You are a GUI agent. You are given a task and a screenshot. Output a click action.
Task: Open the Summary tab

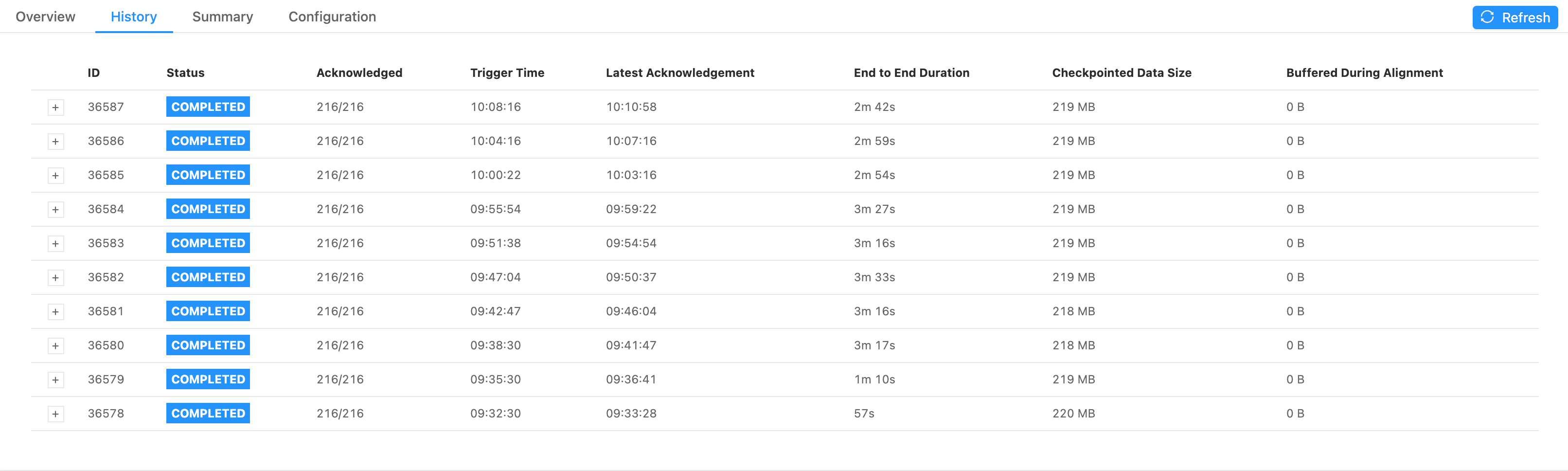pos(223,17)
